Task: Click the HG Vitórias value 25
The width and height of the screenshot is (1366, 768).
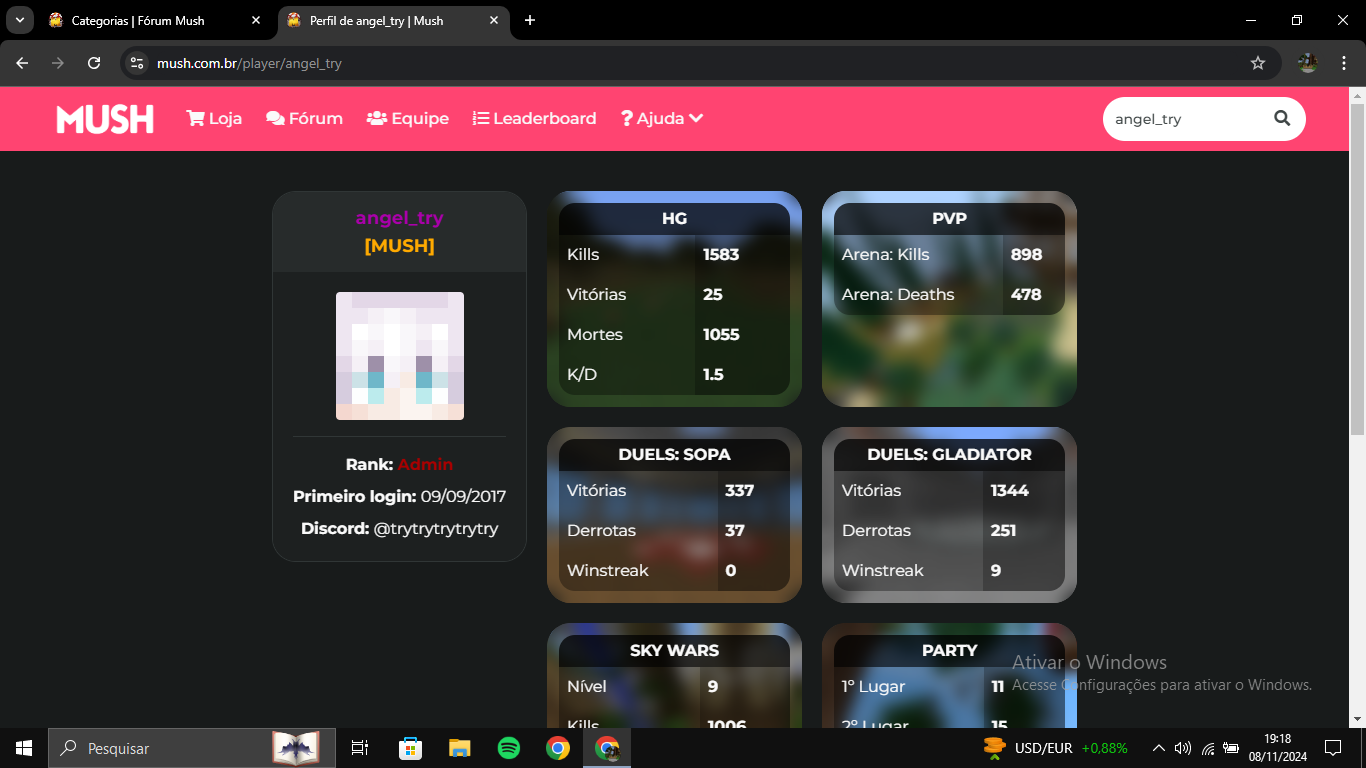Action: tap(713, 294)
